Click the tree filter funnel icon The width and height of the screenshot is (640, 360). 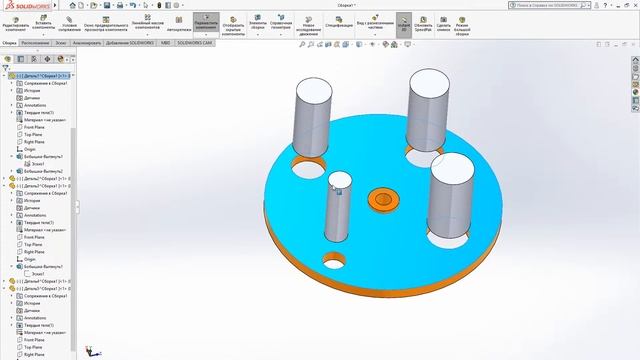[5, 68]
